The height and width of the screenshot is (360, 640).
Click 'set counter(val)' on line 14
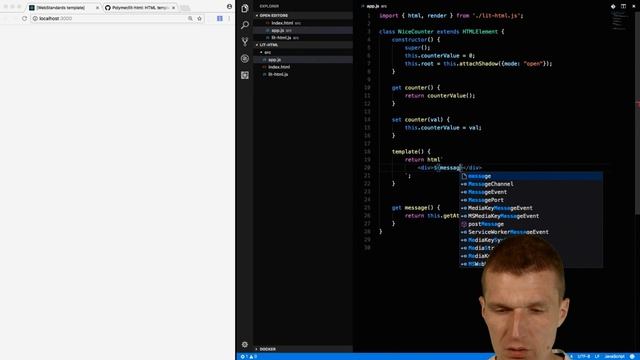pyautogui.click(x=420, y=120)
